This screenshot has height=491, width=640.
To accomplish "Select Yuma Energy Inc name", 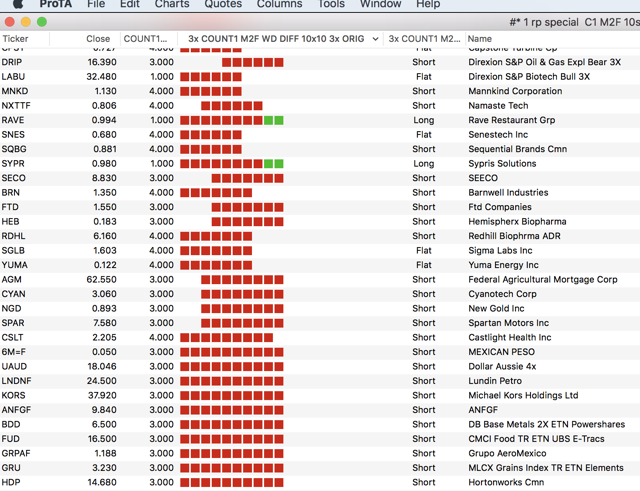I will (503, 265).
